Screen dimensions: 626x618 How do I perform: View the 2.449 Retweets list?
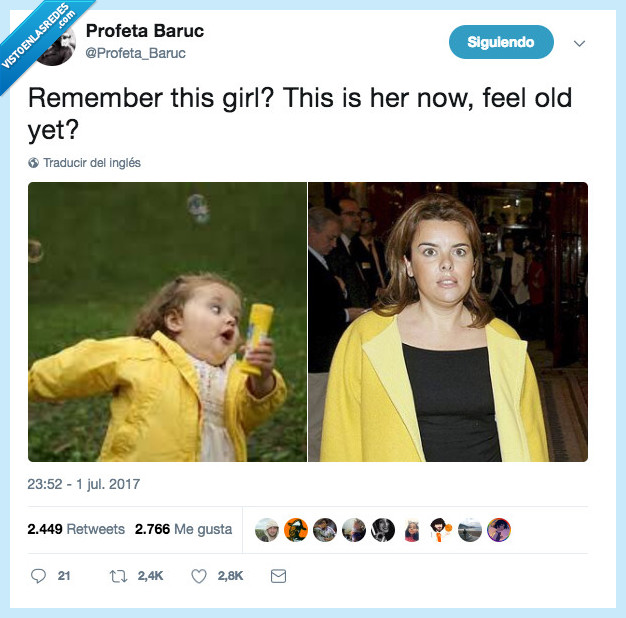click(x=76, y=529)
